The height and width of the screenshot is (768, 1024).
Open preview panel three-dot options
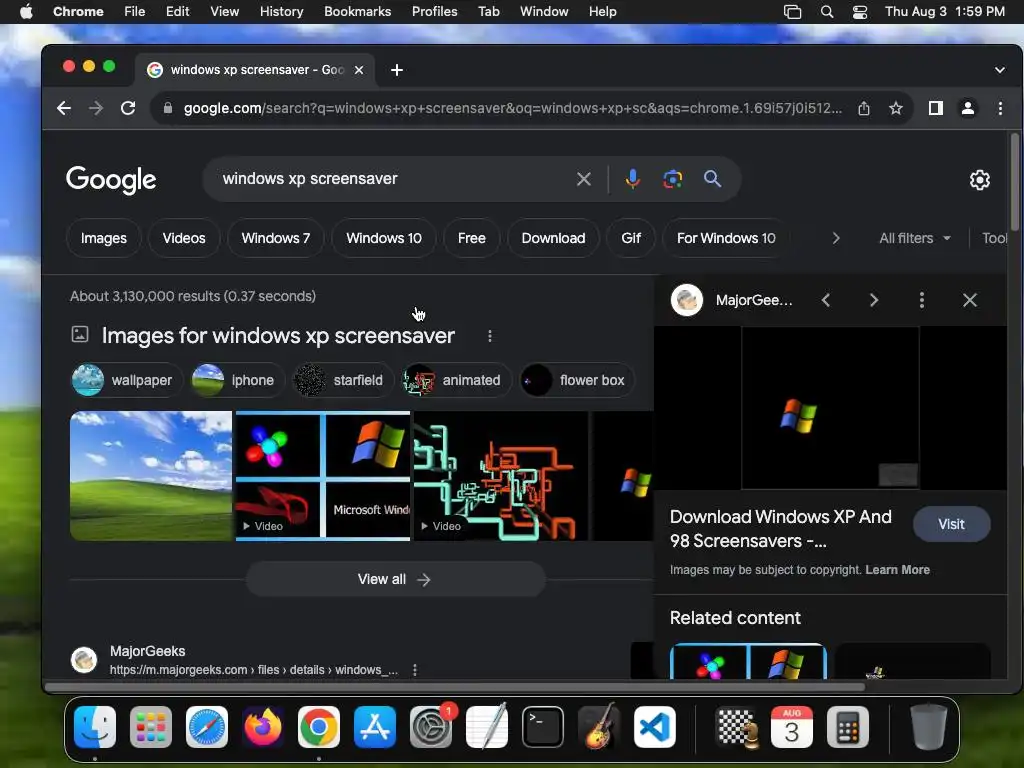[x=921, y=300]
